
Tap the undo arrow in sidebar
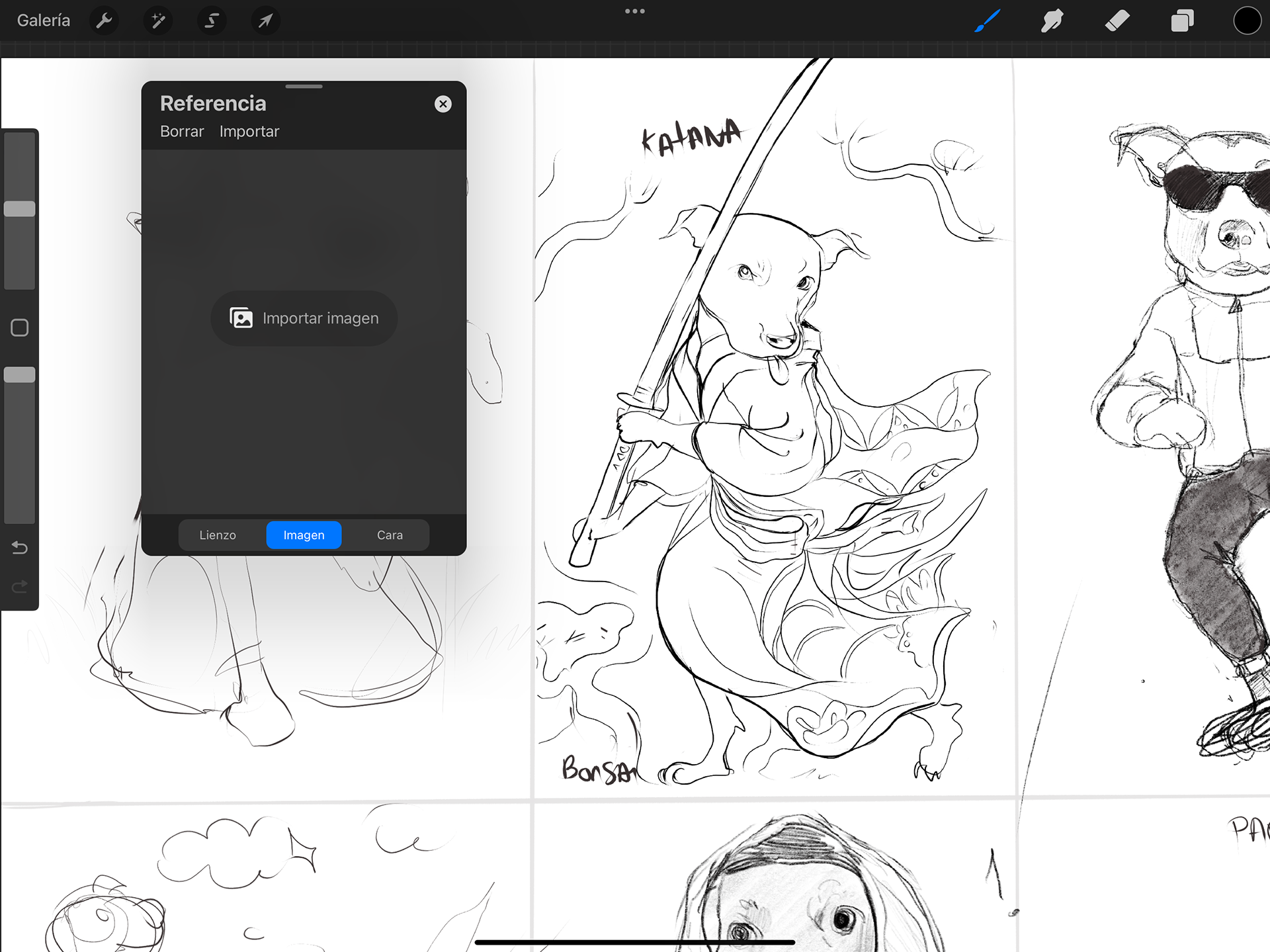coord(20,548)
